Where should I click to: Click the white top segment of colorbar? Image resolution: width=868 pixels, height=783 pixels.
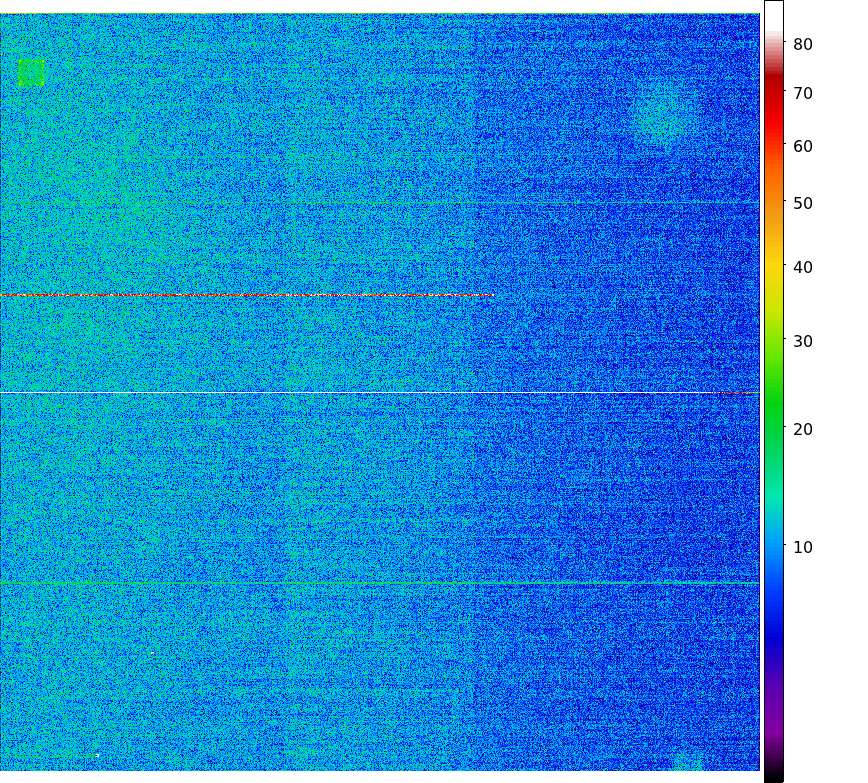[773, 15]
